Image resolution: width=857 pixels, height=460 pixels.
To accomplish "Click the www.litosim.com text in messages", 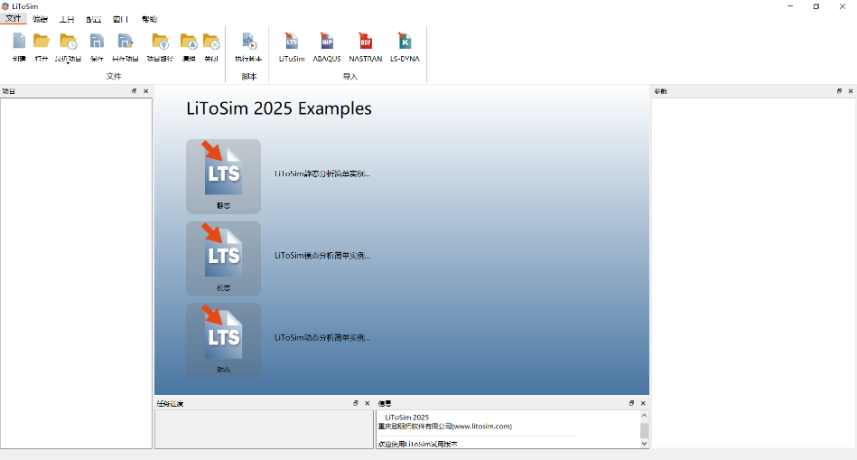I will 482,427.
